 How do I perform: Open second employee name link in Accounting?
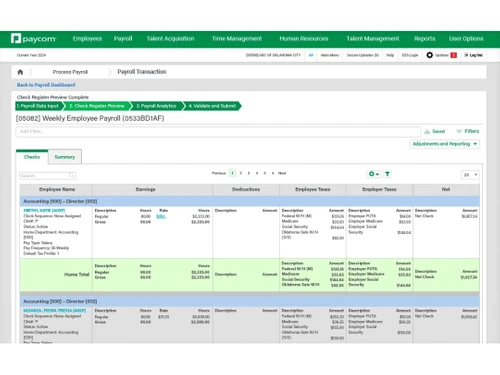click(55, 311)
